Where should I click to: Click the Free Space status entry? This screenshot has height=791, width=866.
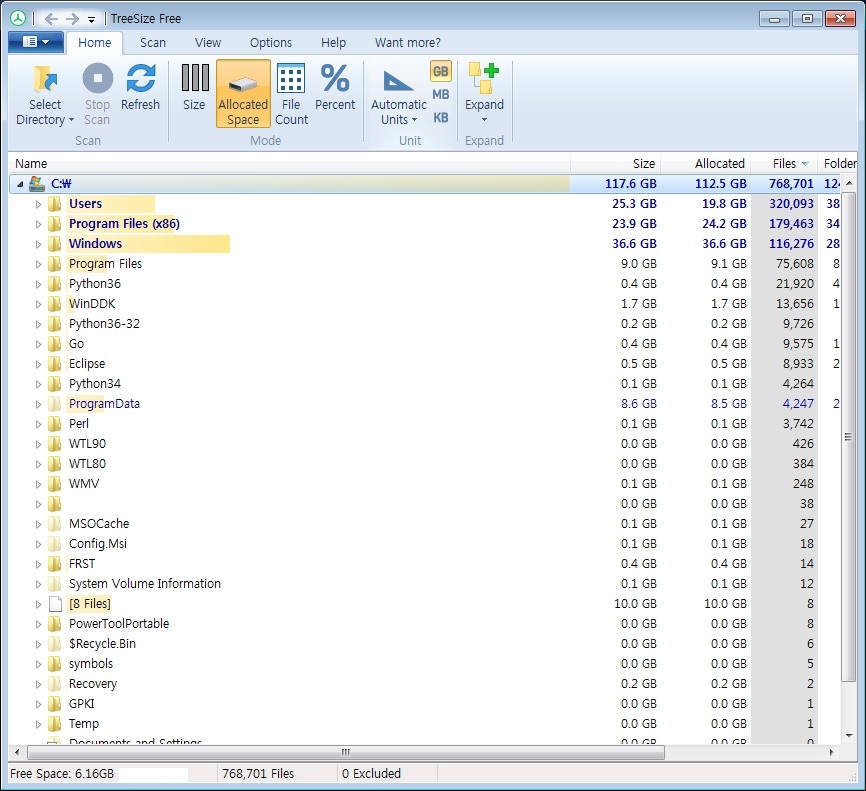(62, 774)
